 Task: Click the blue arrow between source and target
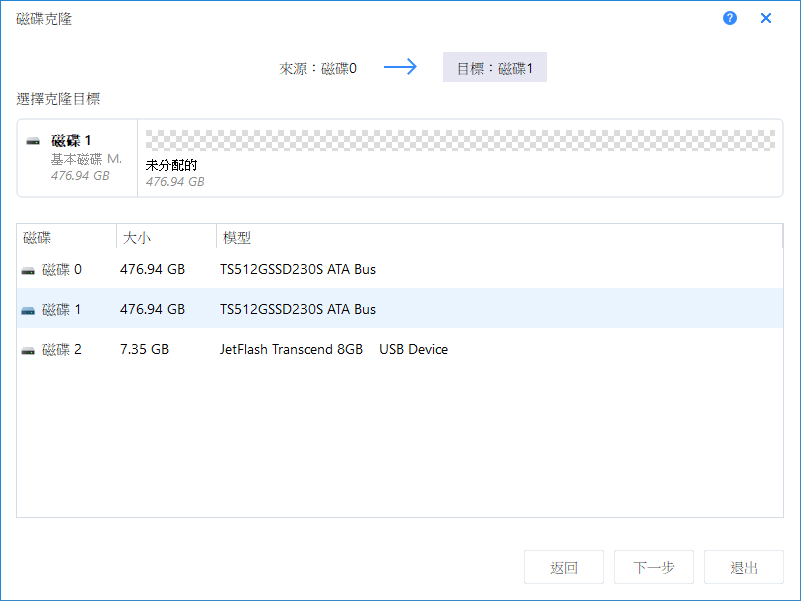[400, 68]
